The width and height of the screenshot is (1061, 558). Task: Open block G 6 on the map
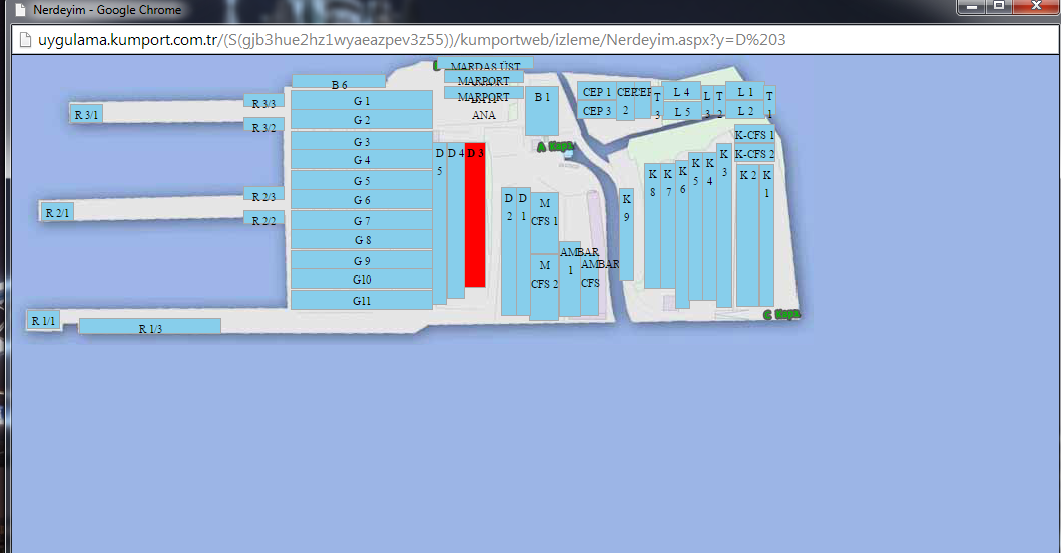362,199
